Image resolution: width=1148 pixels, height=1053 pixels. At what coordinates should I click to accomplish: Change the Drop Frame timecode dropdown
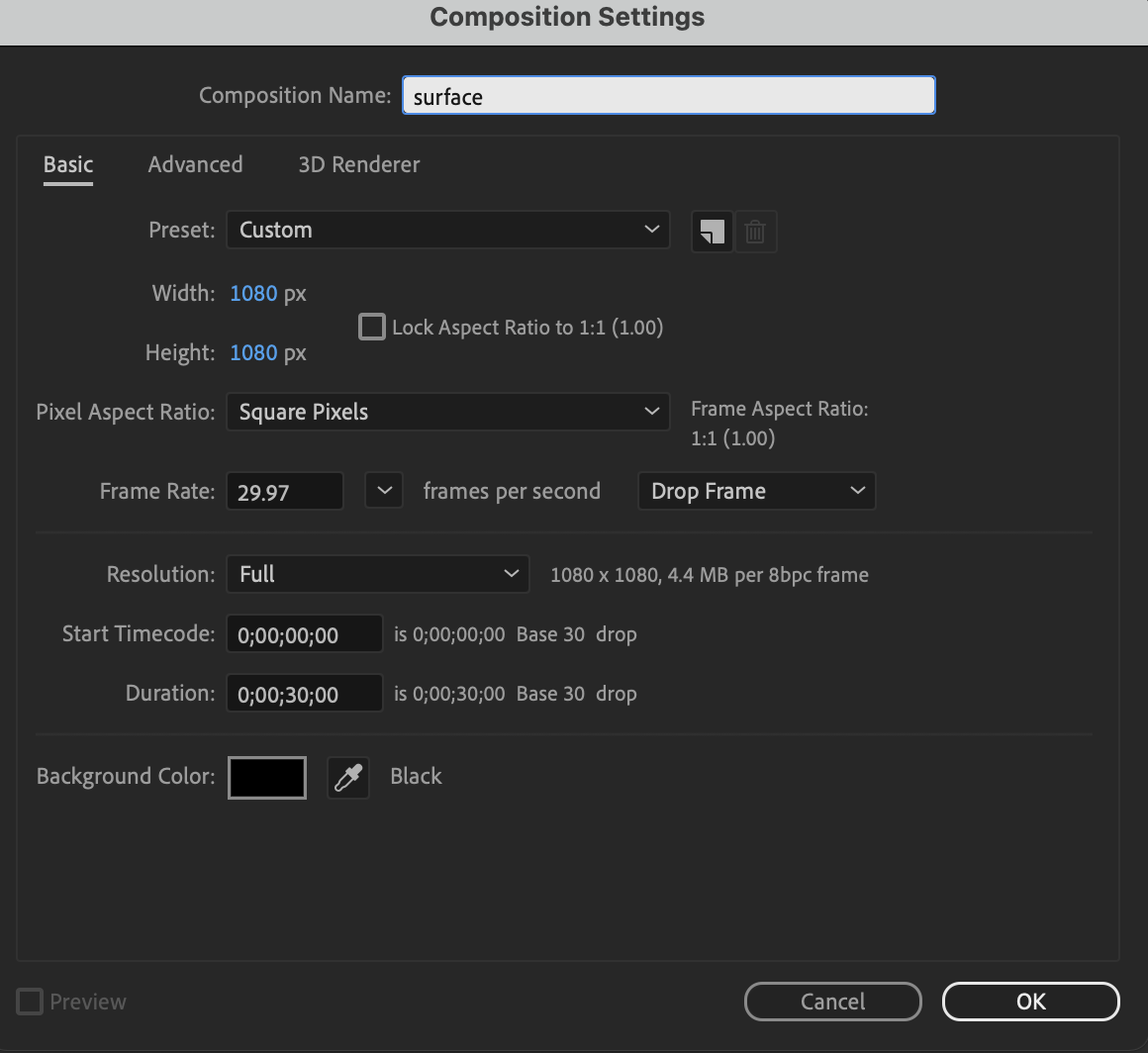tap(756, 490)
